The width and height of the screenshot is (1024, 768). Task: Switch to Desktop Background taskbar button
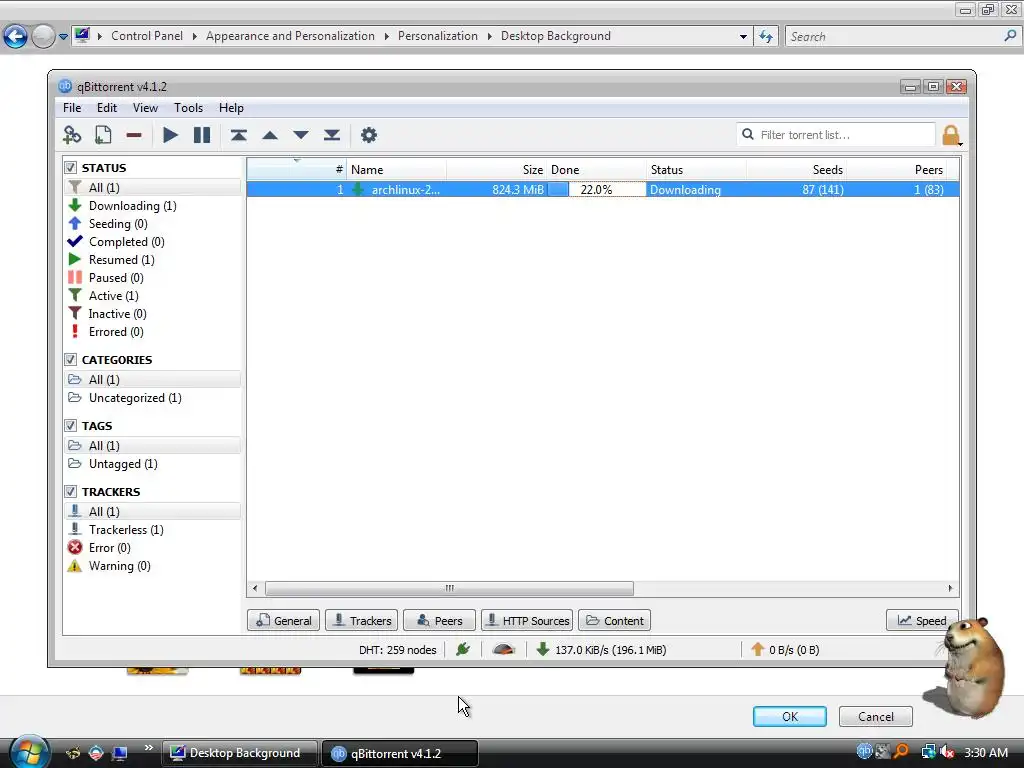pyautogui.click(x=240, y=753)
